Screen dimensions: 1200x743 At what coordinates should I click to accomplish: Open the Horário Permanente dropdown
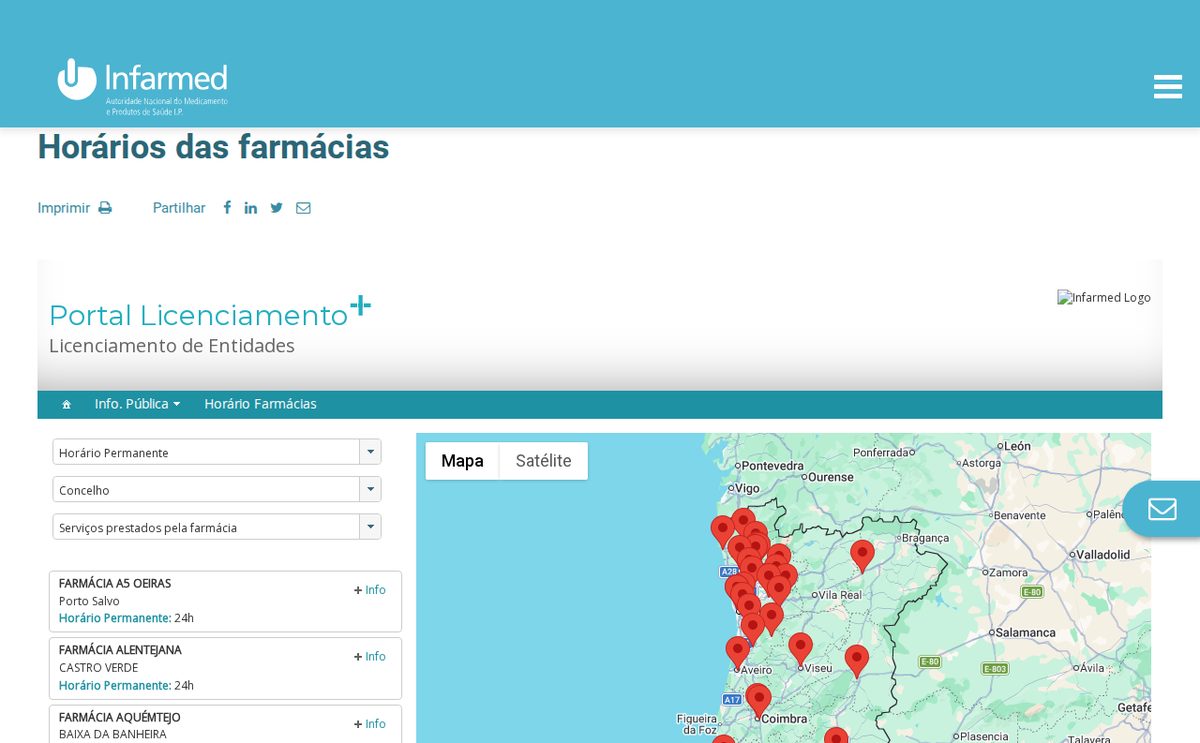tap(217, 452)
